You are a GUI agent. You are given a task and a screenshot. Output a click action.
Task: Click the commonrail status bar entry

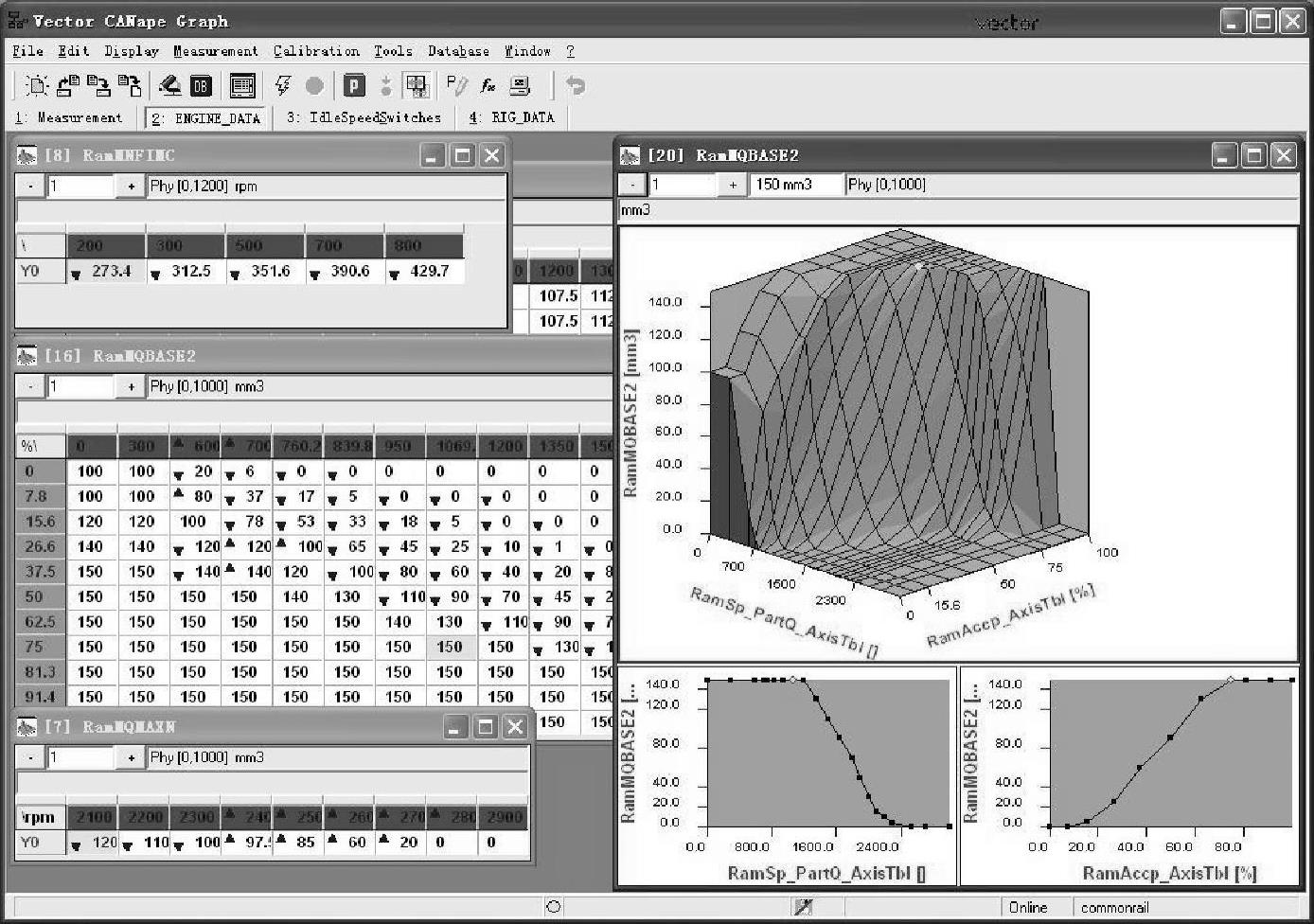click(x=1115, y=907)
